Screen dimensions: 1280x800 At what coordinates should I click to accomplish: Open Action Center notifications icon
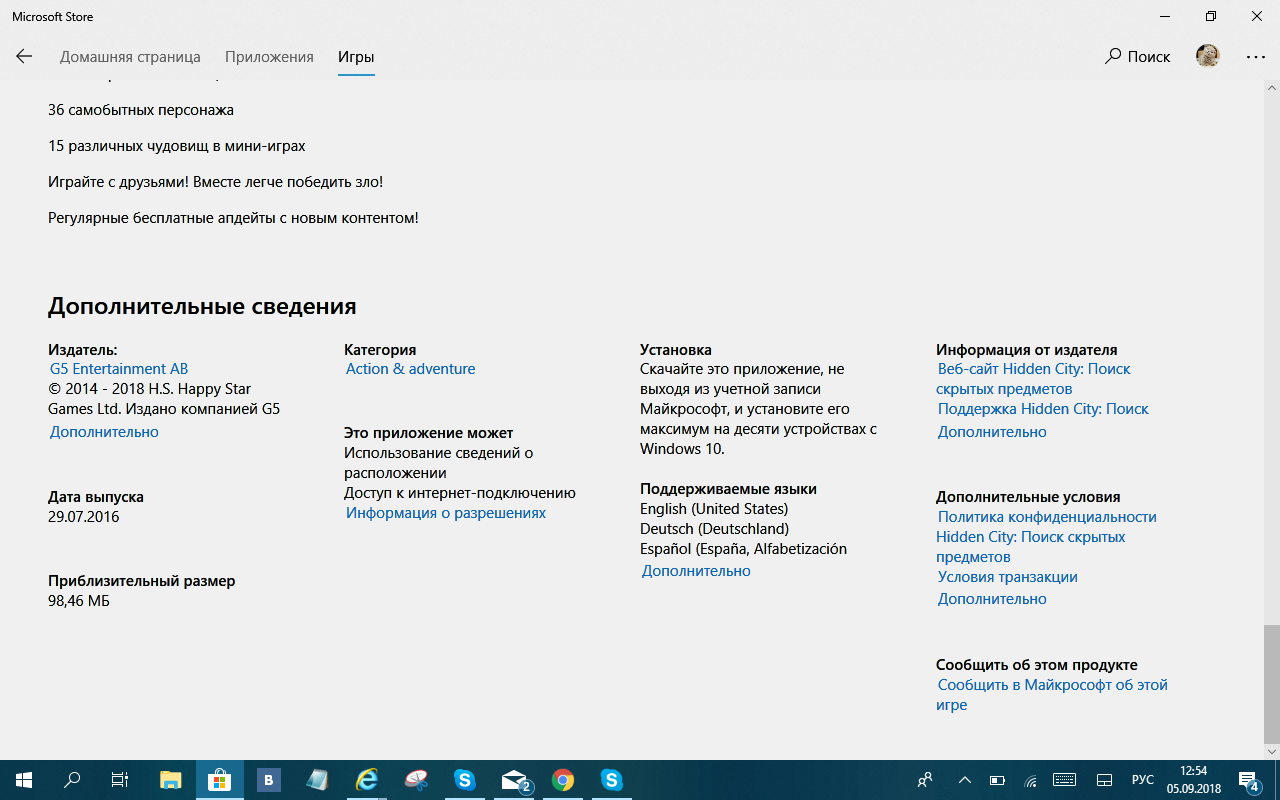pyautogui.click(x=1249, y=780)
